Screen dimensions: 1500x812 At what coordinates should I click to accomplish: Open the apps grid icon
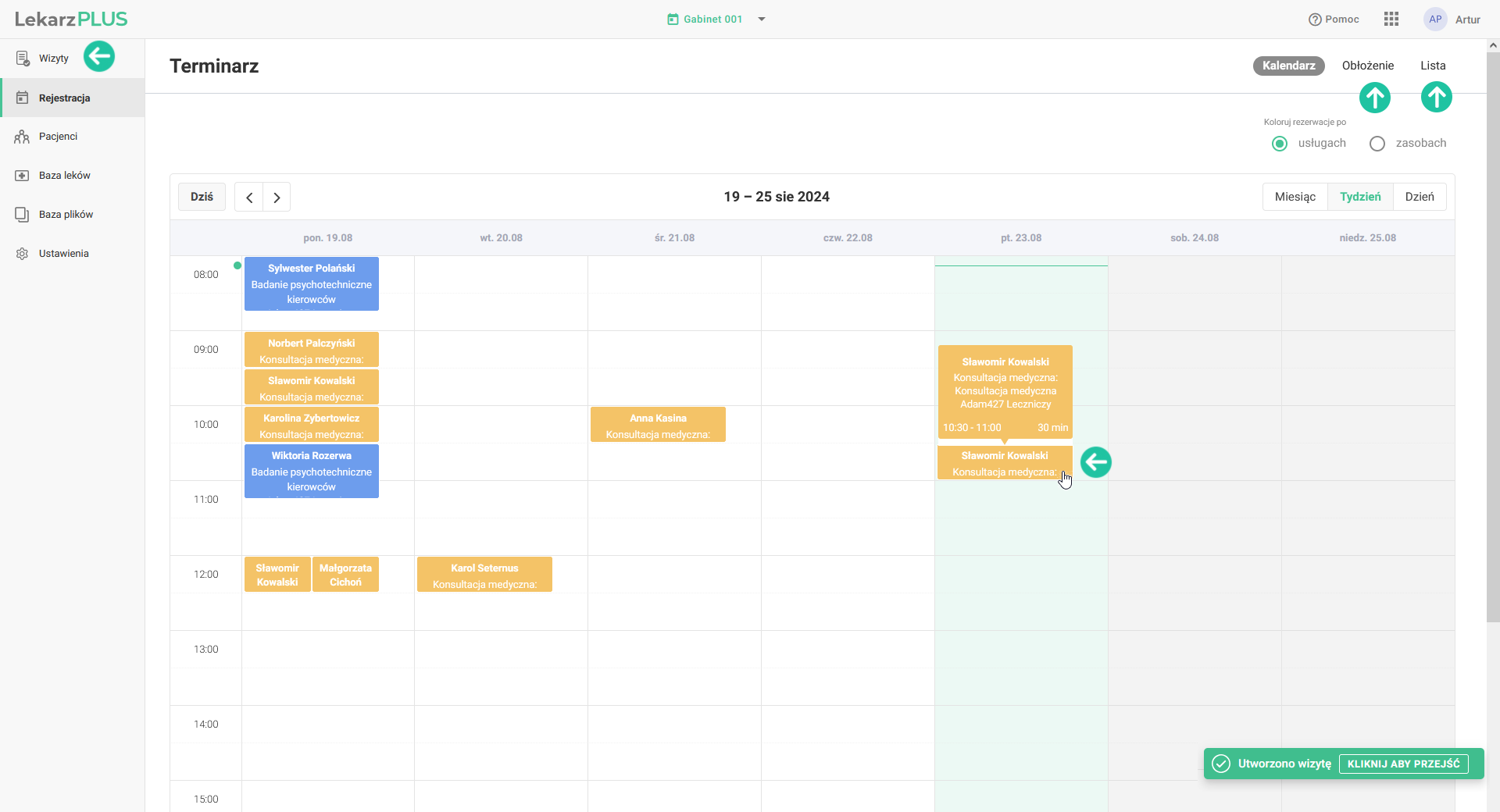point(1391,20)
